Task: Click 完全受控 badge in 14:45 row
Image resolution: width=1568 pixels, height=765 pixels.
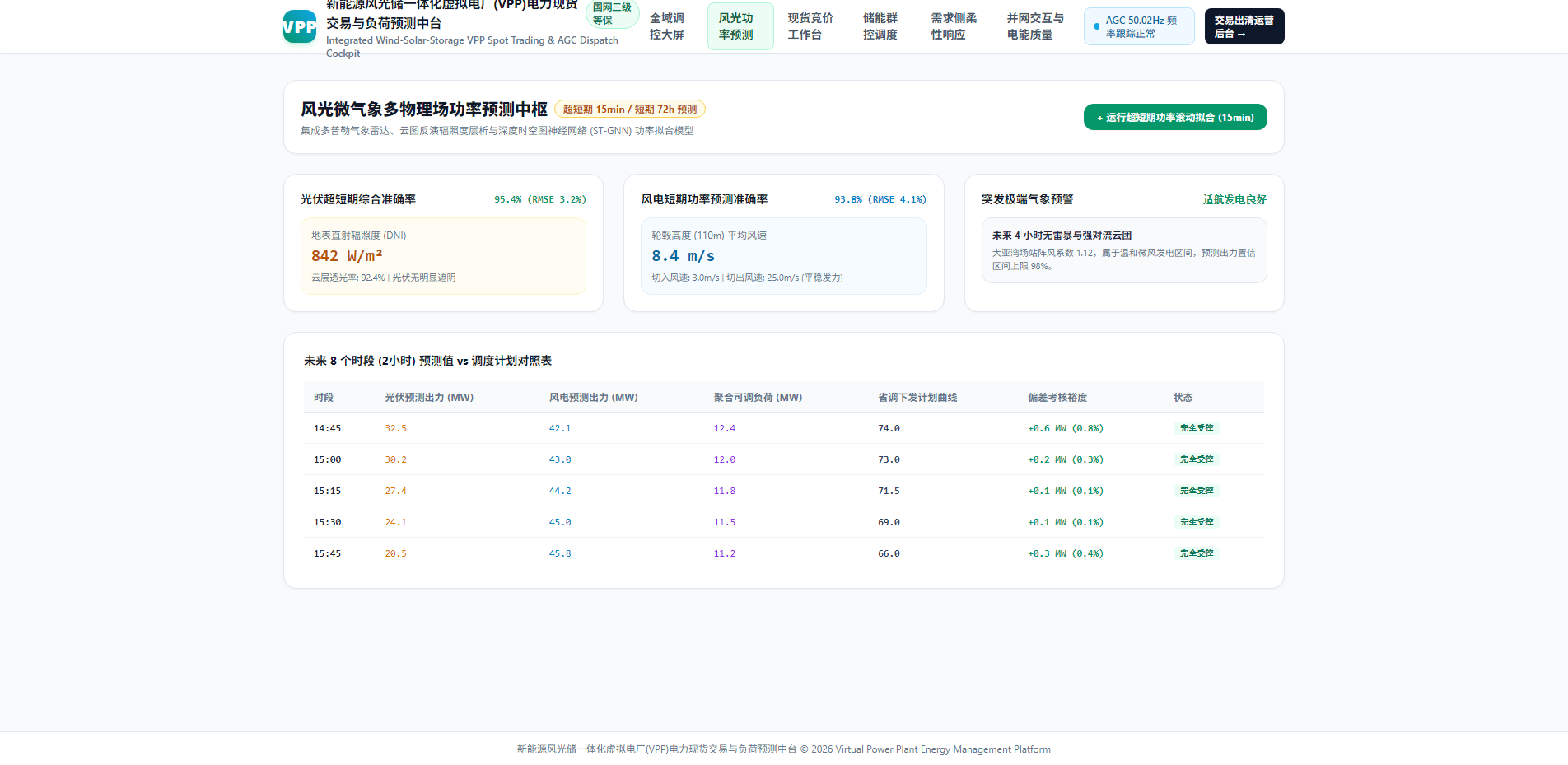Action: click(1197, 428)
